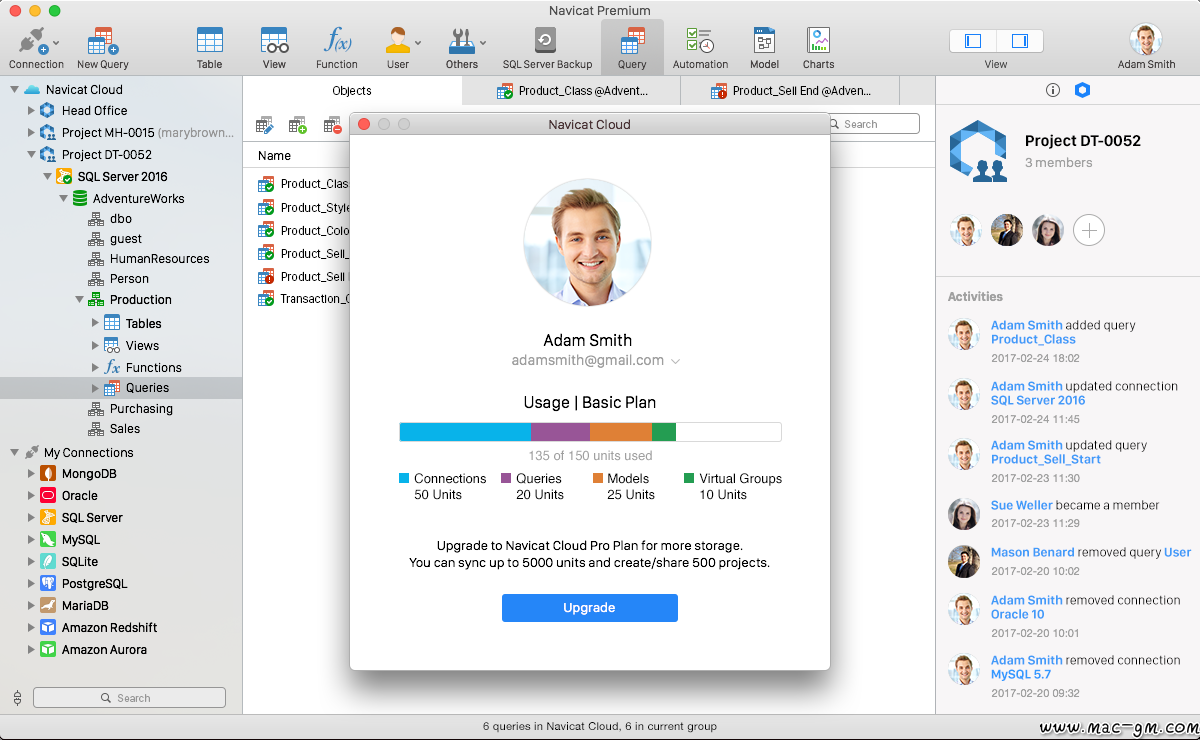Switch right panel to the info view
This screenshot has width=1200, height=740.
1053,90
